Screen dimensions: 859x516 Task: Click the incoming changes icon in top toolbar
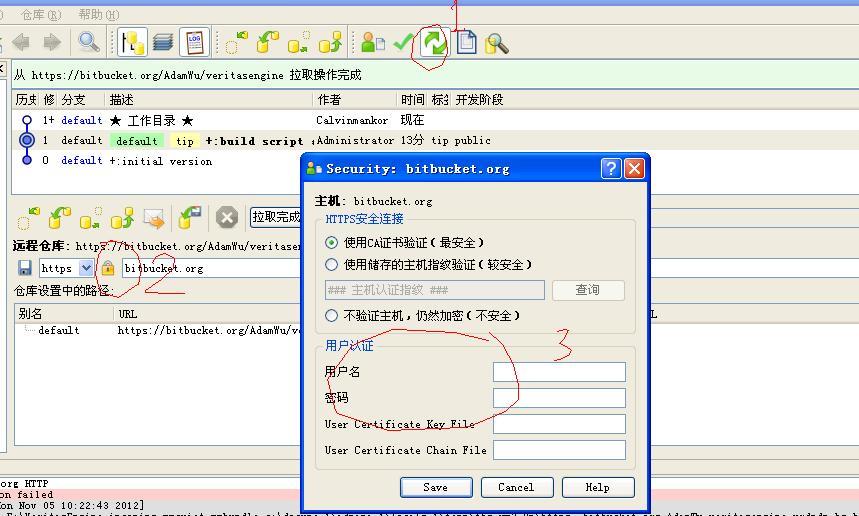click(x=237, y=42)
